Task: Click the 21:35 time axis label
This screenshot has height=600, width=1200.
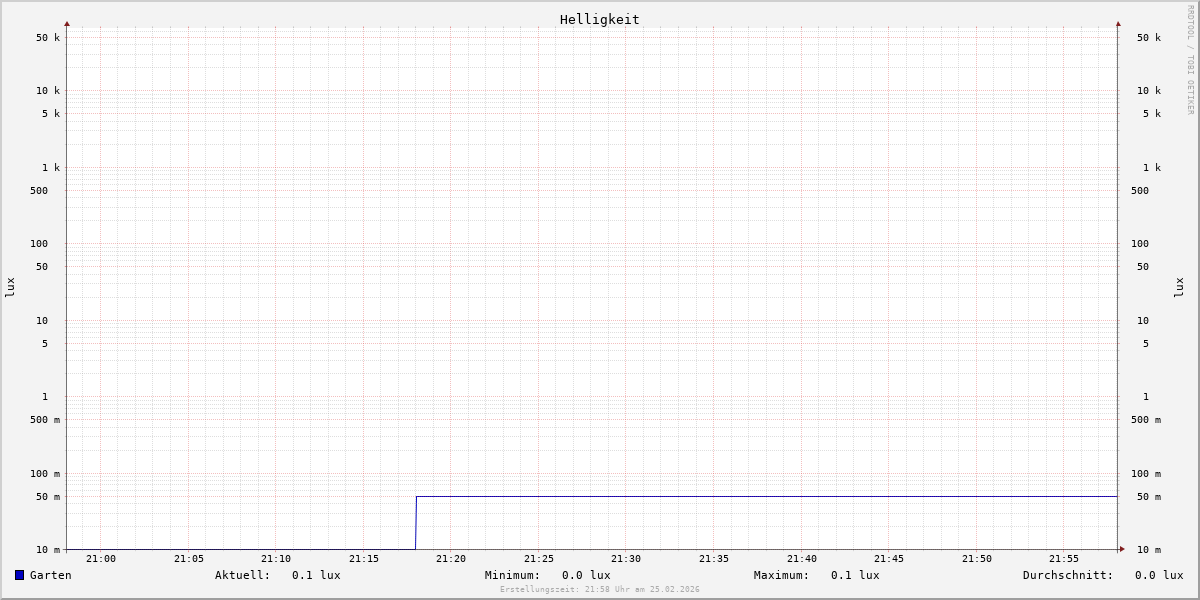Action: (714, 559)
